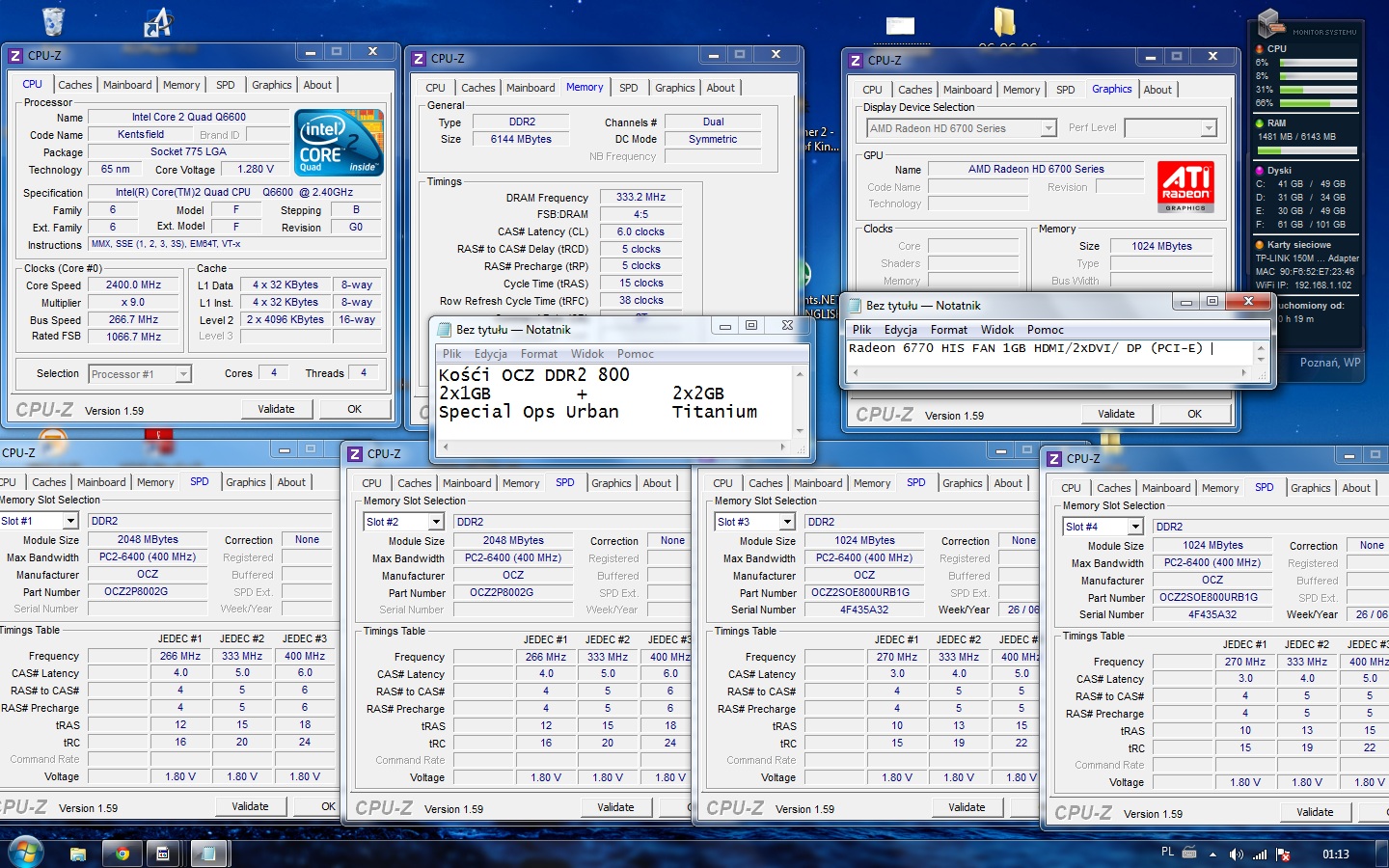Click the Notepad icon in the Radeon 6770 note title bar

(x=854, y=306)
